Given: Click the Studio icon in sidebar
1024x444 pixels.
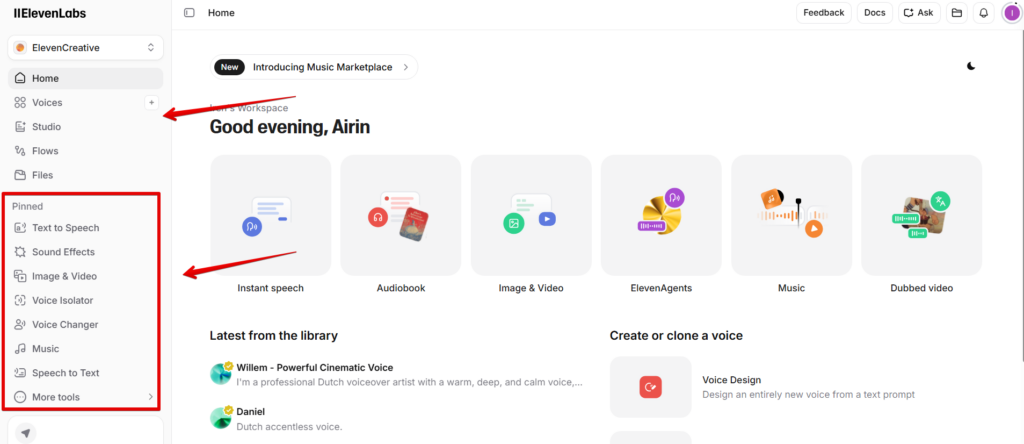Looking at the screenshot, I should 20,127.
